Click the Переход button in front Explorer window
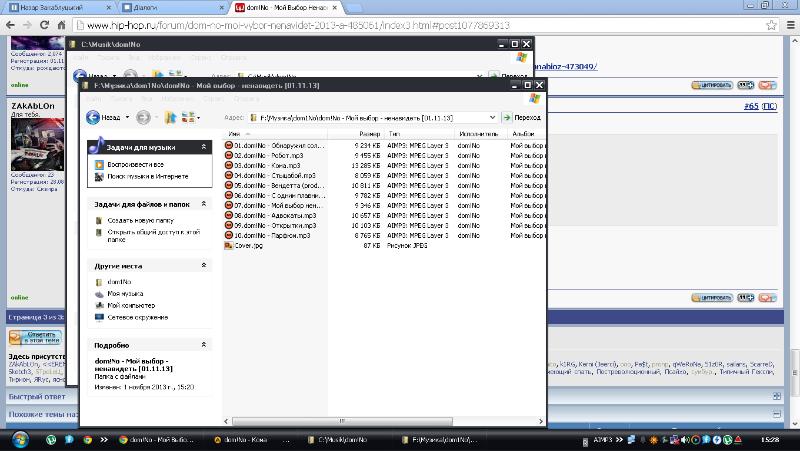The image size is (800, 451). click(521, 117)
